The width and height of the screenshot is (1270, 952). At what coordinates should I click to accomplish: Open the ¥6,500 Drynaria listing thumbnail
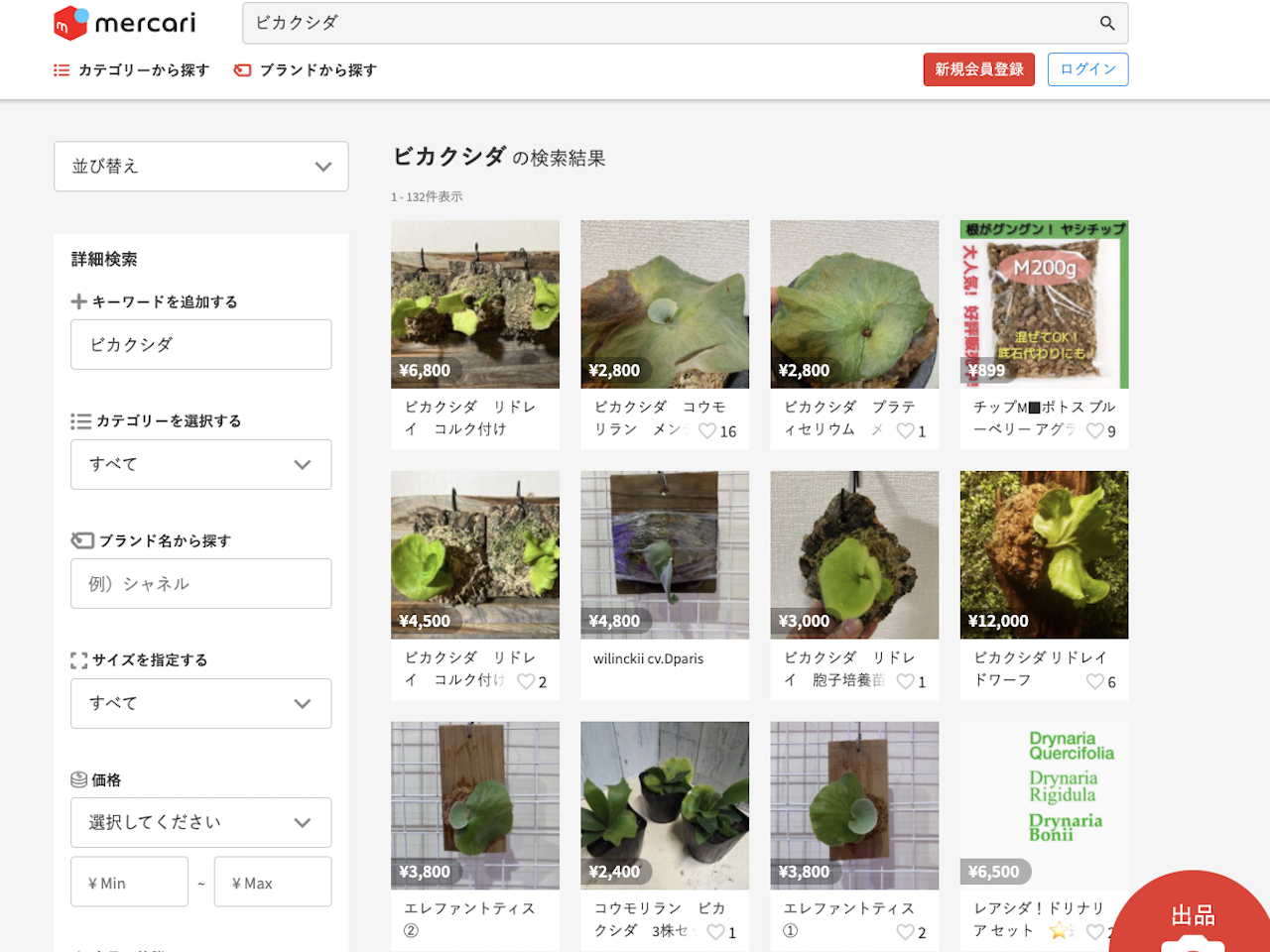click(1045, 805)
